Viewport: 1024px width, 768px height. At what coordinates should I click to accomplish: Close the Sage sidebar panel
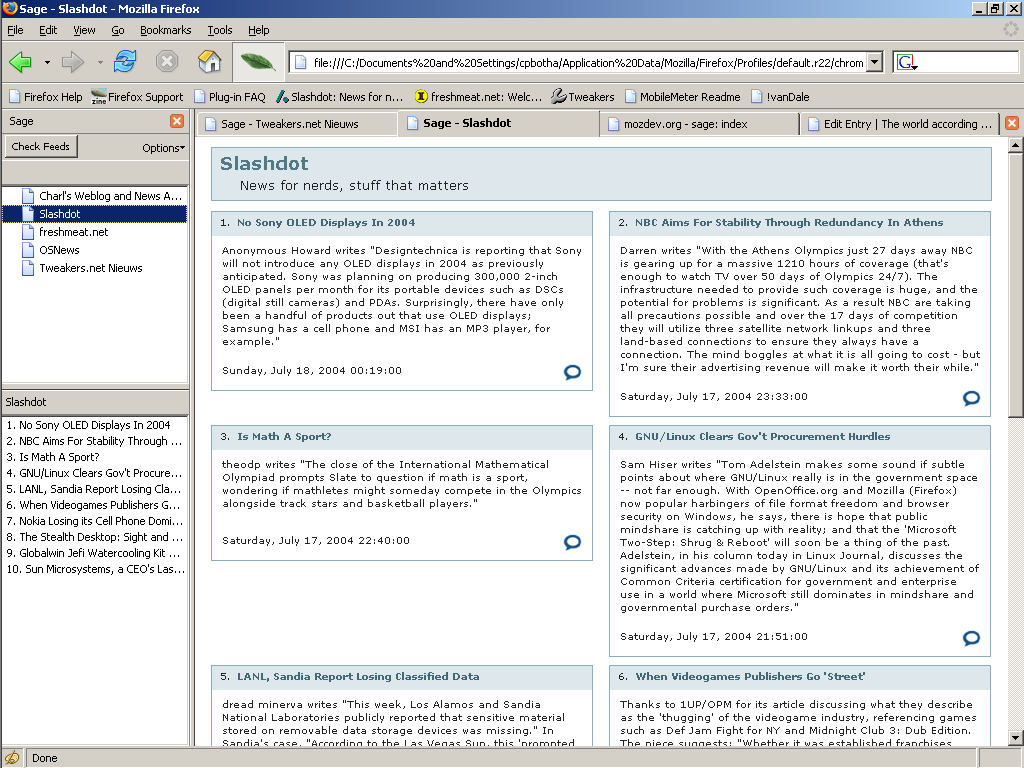177,121
